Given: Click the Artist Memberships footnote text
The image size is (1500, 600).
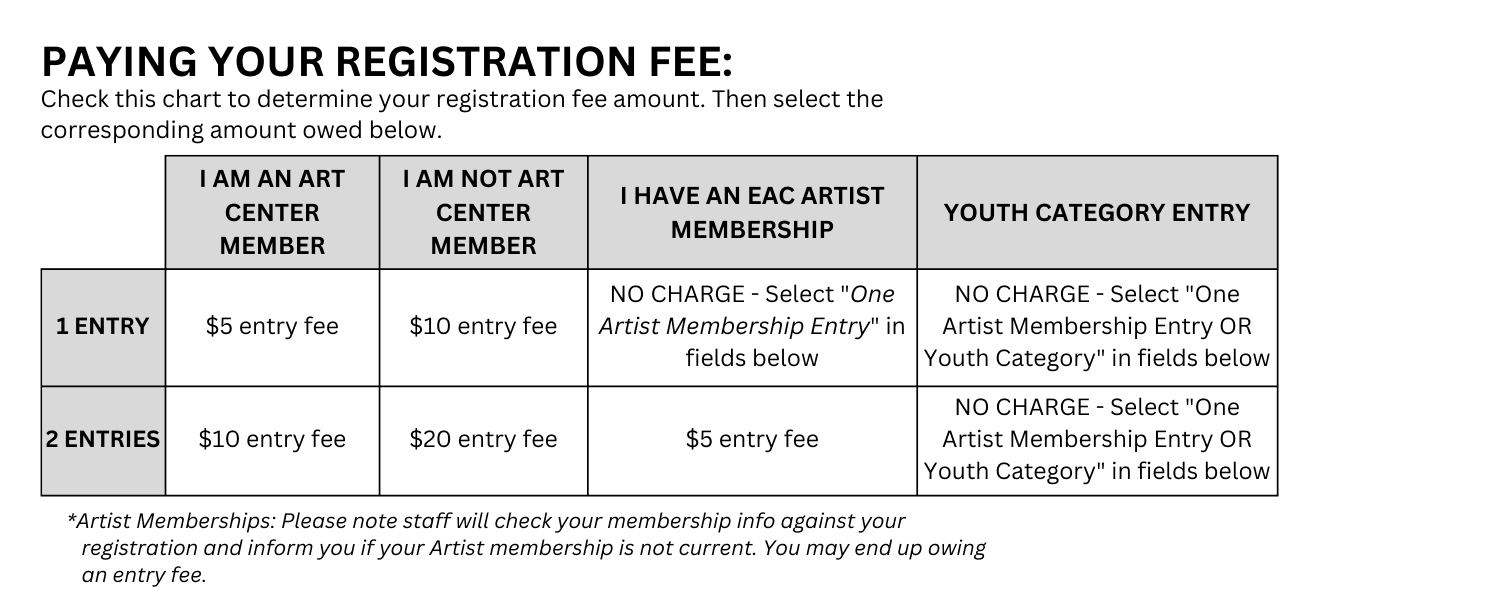Looking at the screenshot, I should click(527, 548).
